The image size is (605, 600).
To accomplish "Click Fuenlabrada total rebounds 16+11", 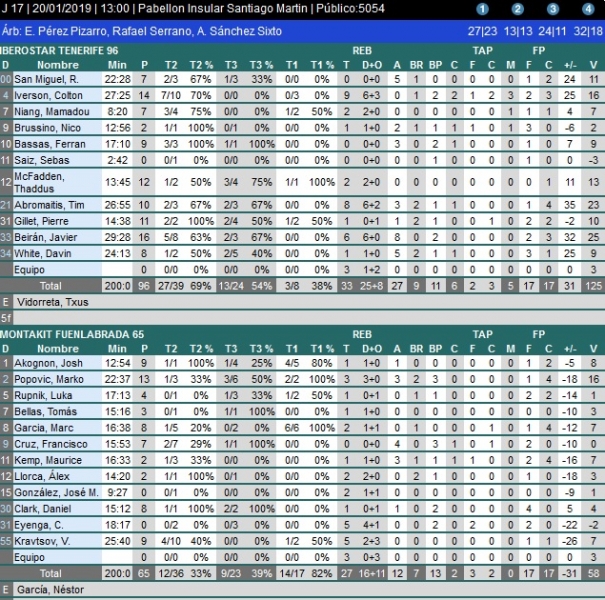I will (372, 574).
